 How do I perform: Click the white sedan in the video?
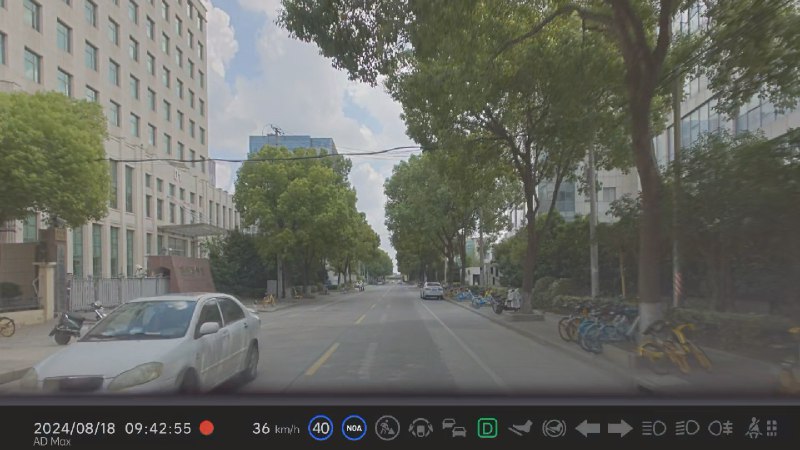[143, 344]
